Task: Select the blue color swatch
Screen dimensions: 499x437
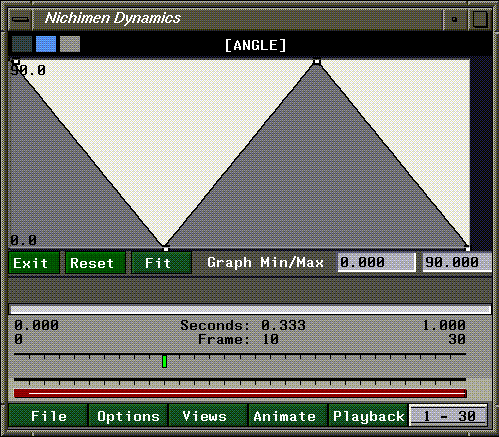Action: (x=46, y=44)
